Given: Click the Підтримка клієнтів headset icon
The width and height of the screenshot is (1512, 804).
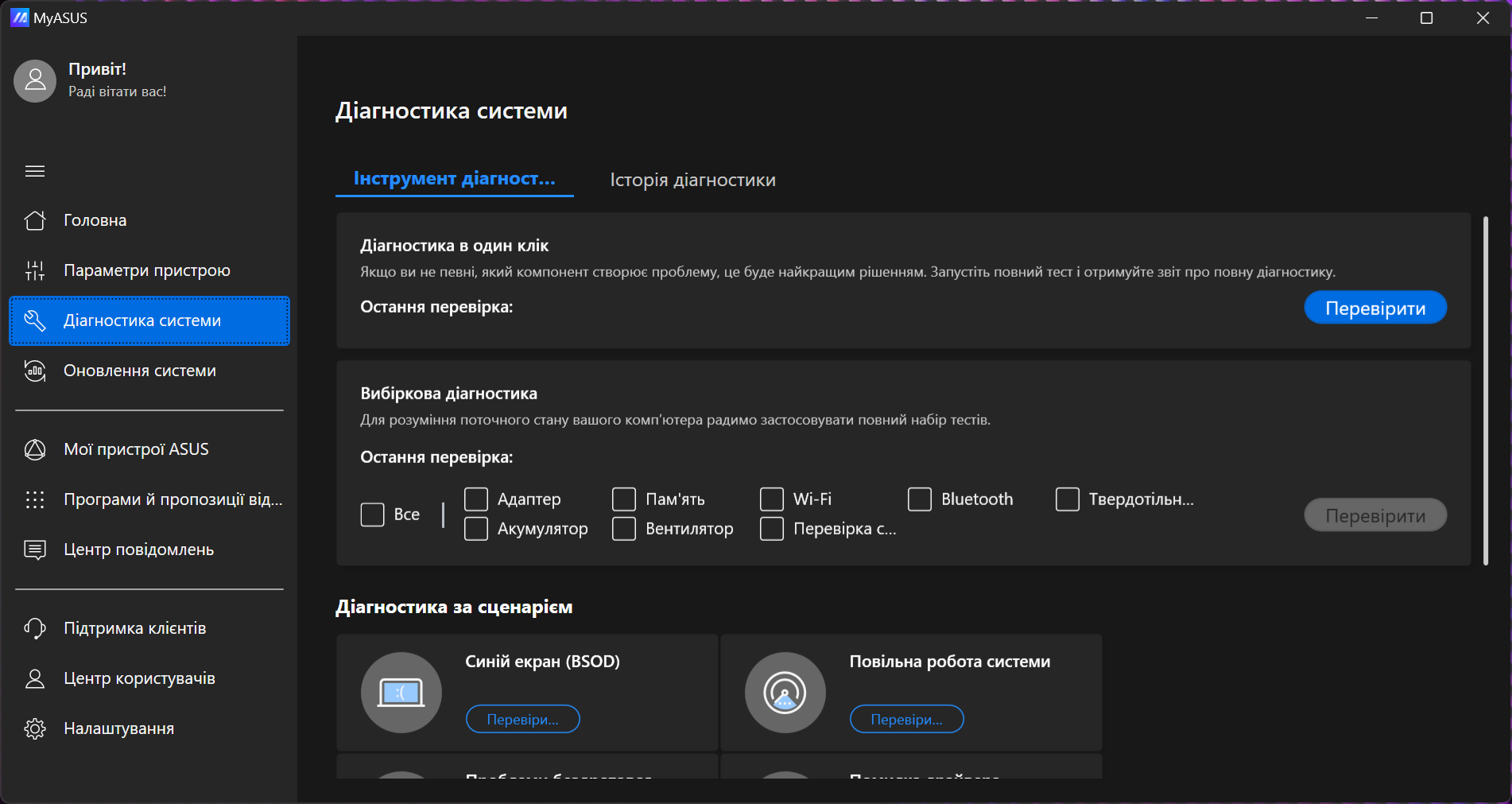Looking at the screenshot, I should click(x=35, y=628).
